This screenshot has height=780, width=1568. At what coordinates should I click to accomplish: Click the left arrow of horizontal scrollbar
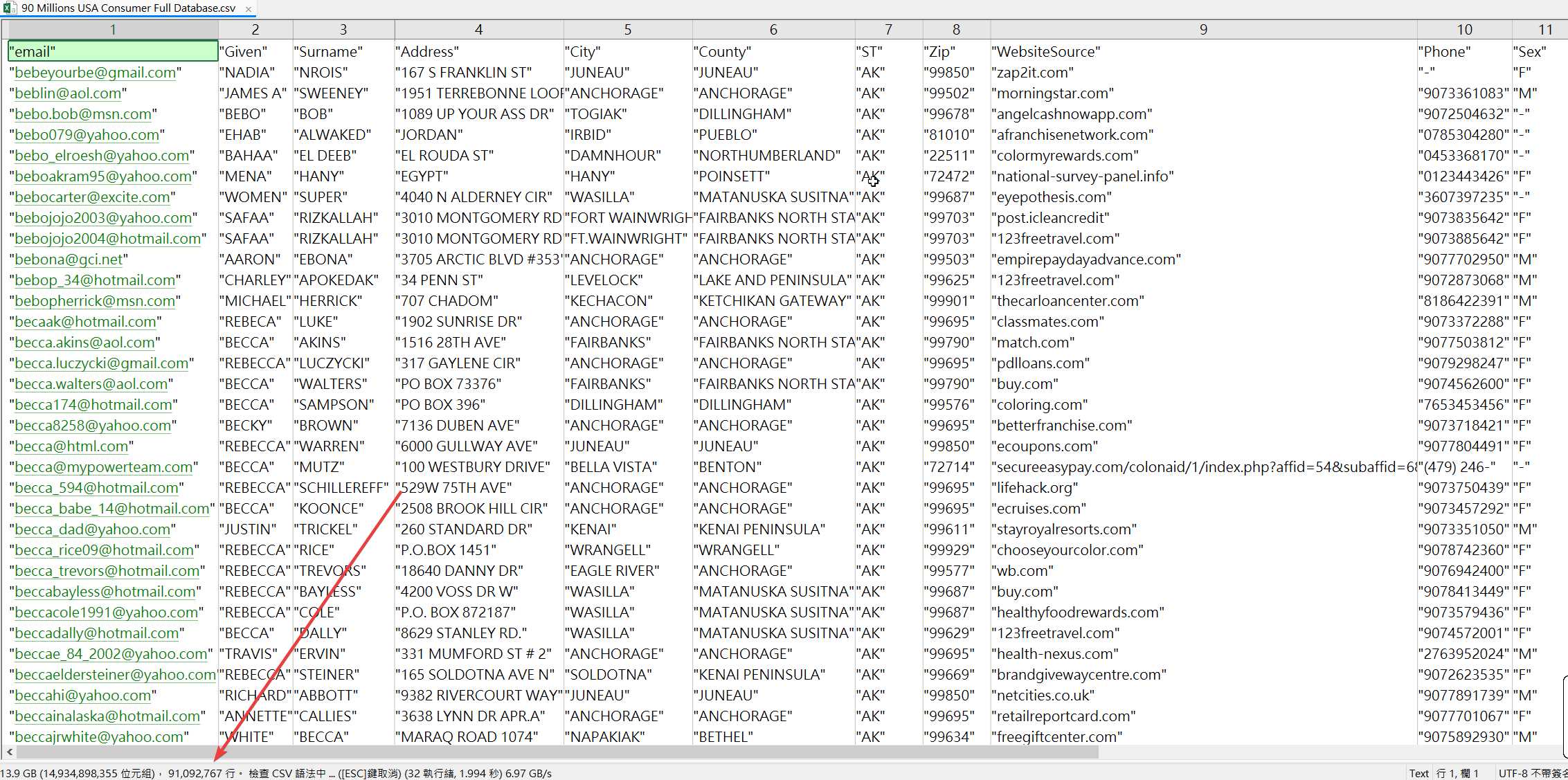tap(9, 752)
